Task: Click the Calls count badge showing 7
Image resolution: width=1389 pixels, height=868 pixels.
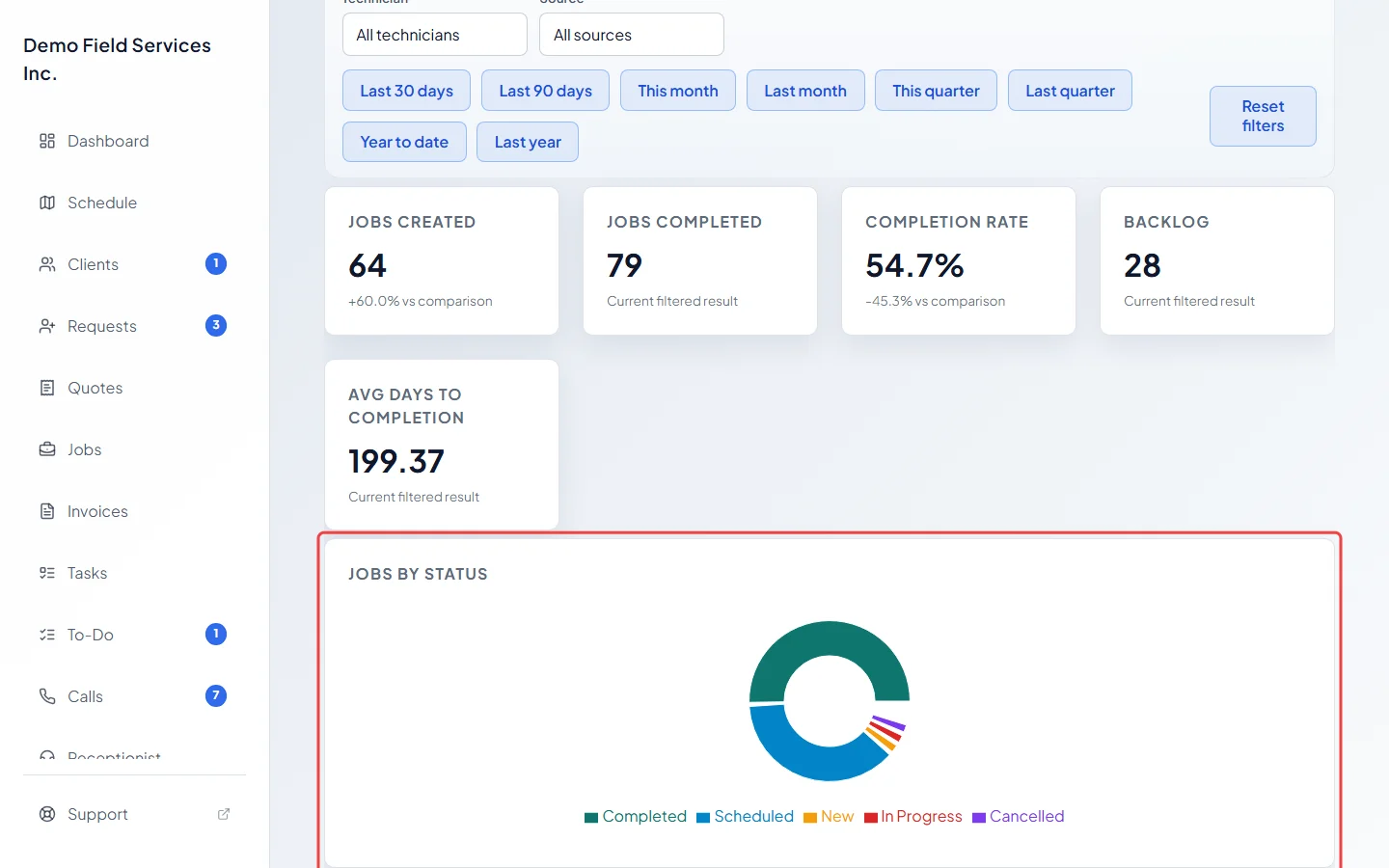Action: (x=216, y=695)
